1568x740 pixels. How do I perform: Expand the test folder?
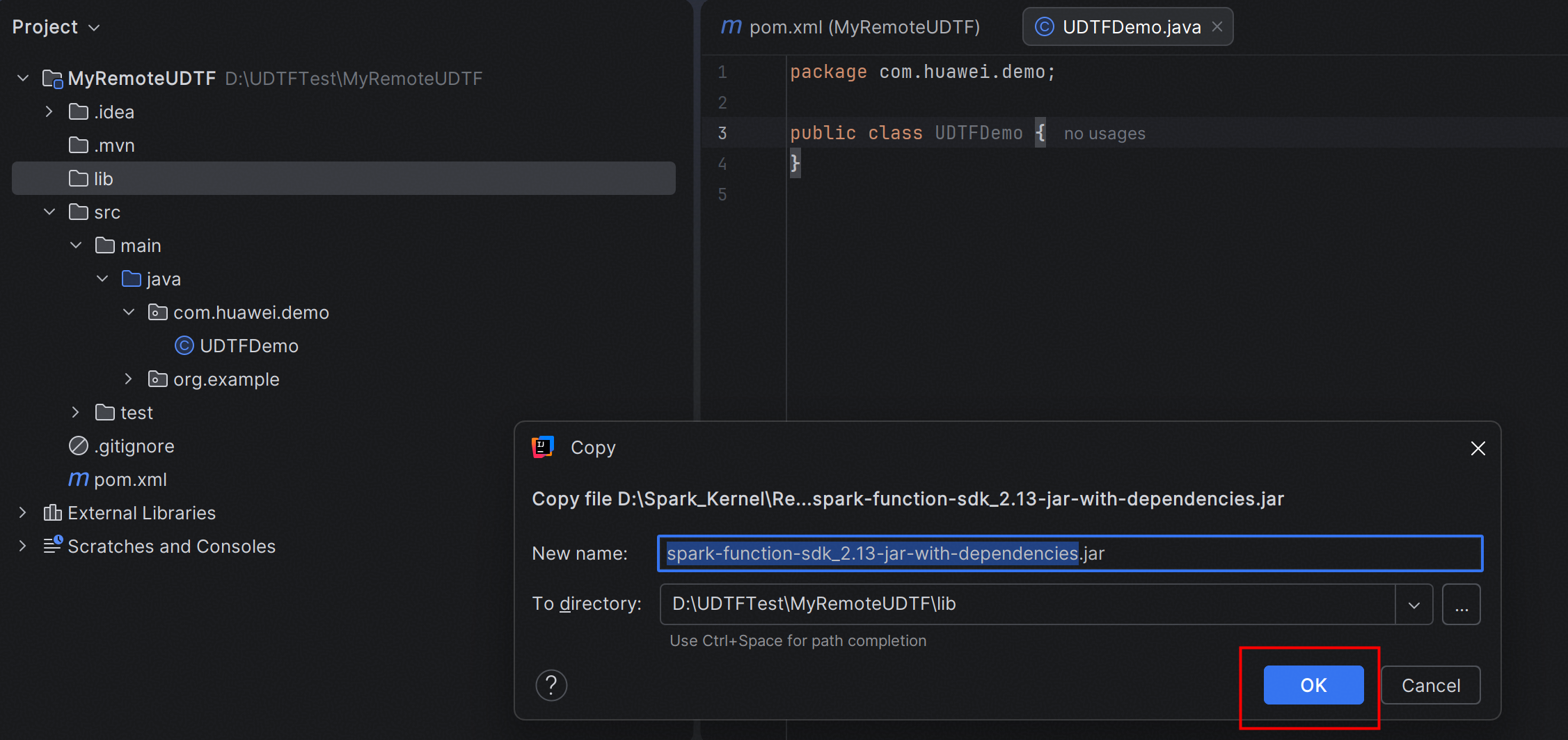(76, 412)
